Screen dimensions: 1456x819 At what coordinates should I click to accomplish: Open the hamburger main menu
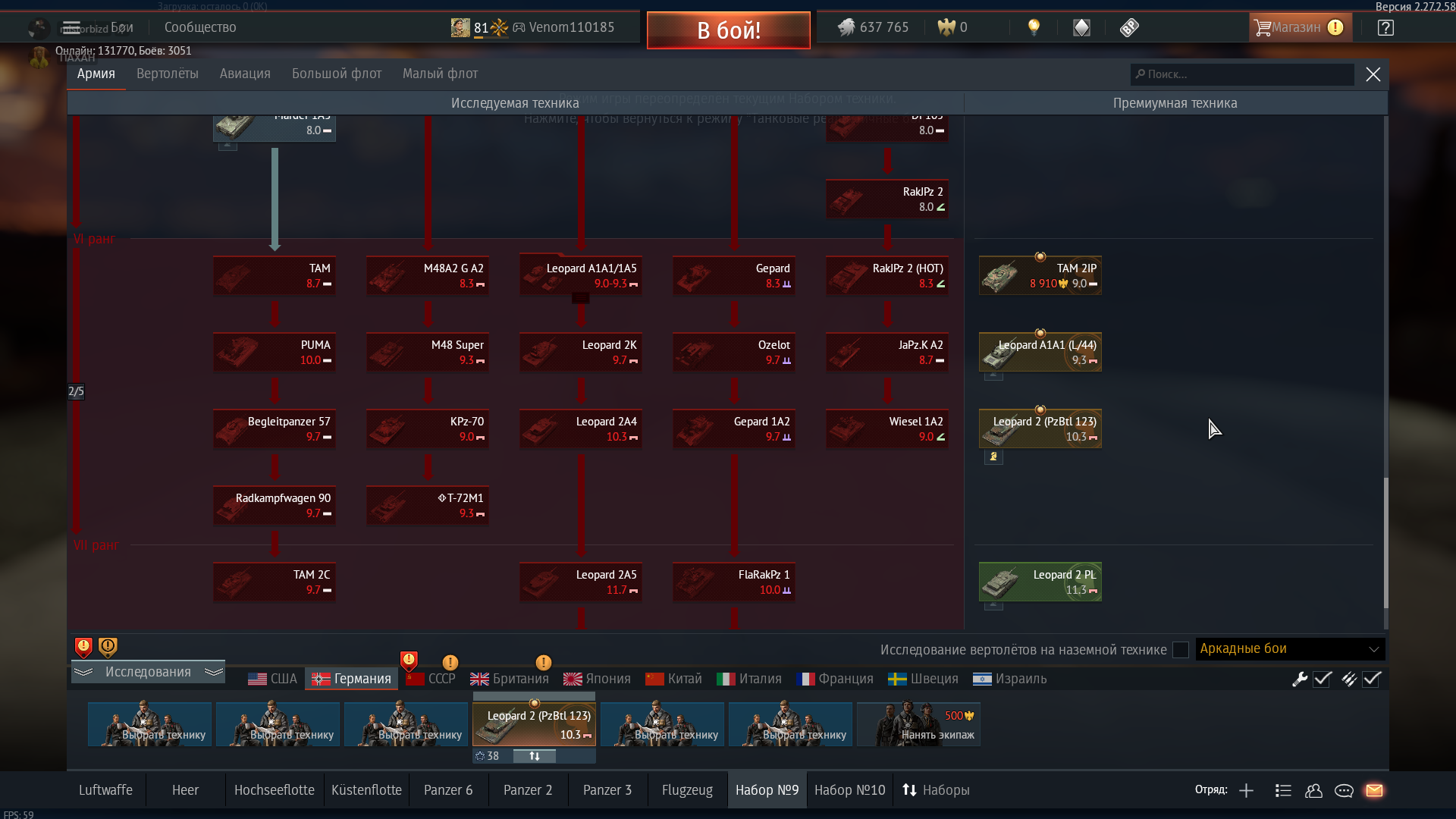[71, 27]
